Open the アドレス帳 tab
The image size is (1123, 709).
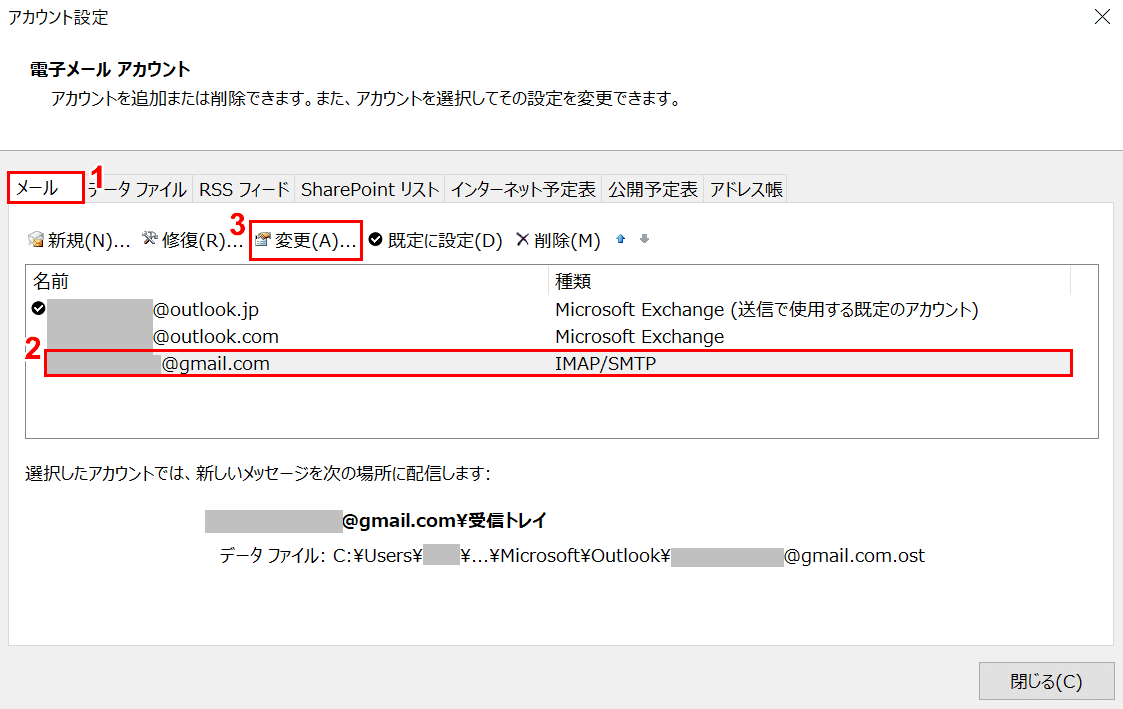coord(746,189)
